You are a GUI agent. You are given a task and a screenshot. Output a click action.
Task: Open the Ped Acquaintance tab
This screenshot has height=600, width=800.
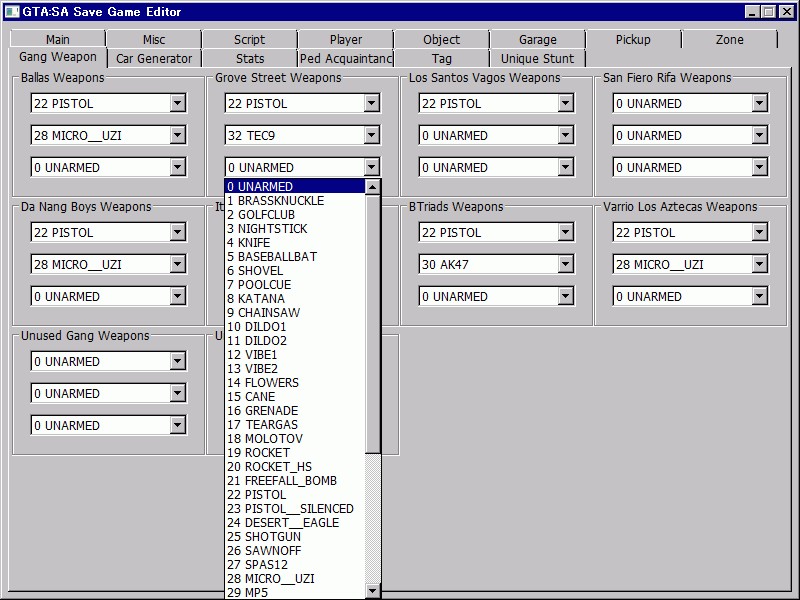[346, 58]
